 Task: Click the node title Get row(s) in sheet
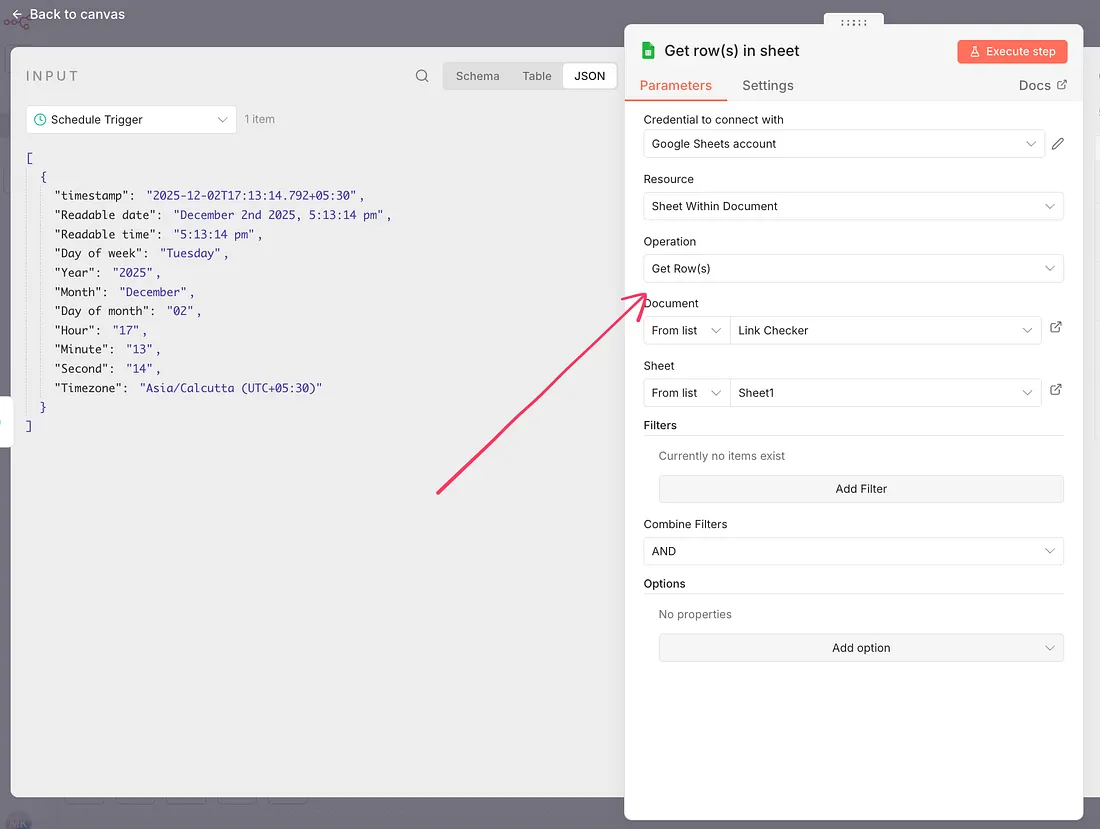[732, 51]
